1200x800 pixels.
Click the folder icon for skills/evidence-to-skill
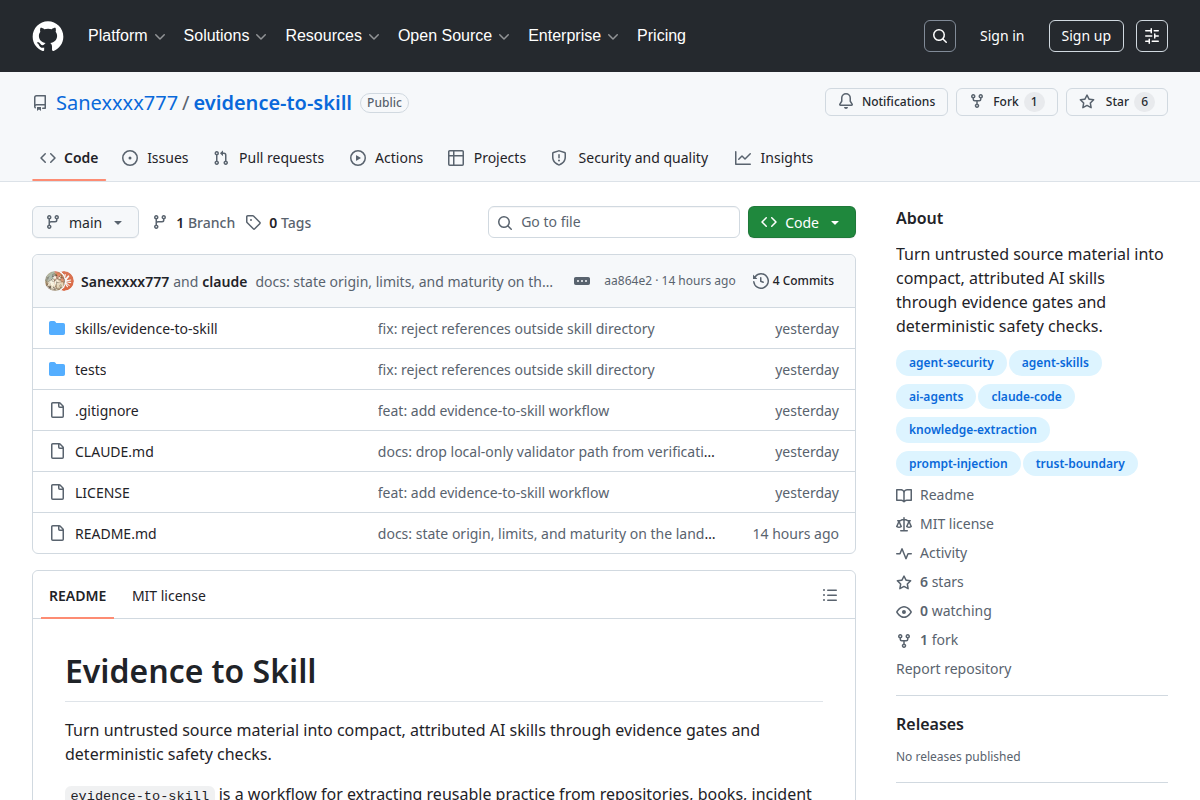(x=57, y=329)
